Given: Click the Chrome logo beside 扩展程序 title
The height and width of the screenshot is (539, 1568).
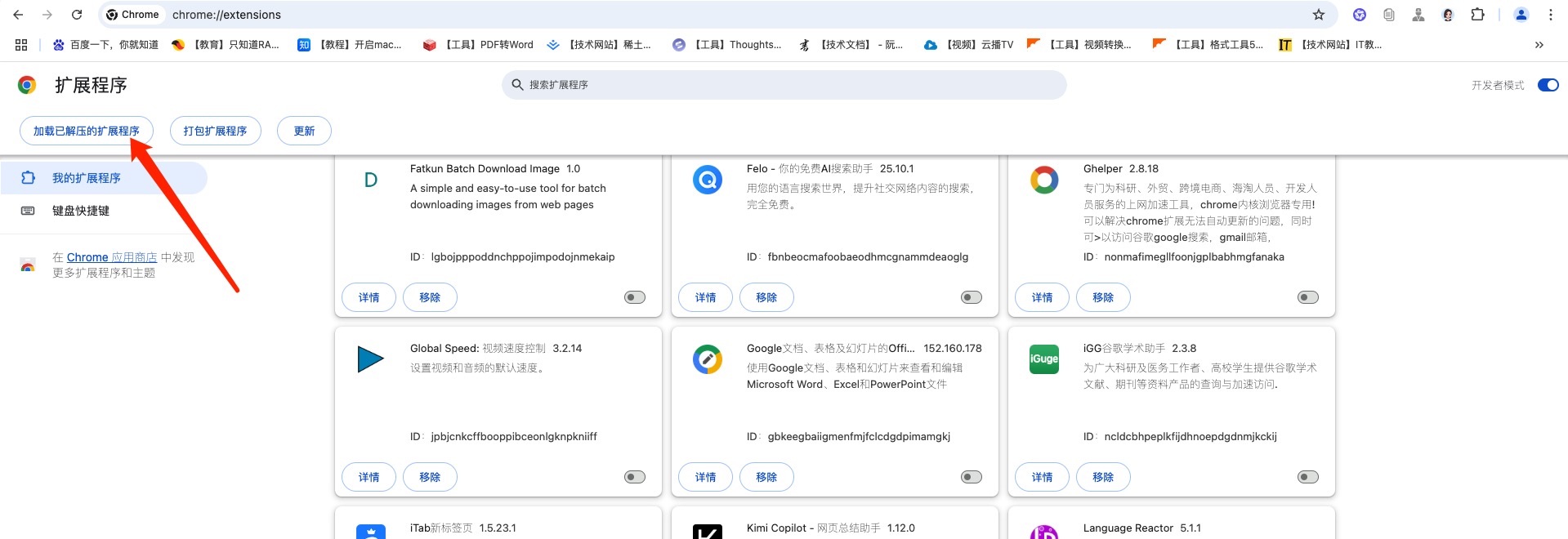Looking at the screenshot, I should (27, 85).
